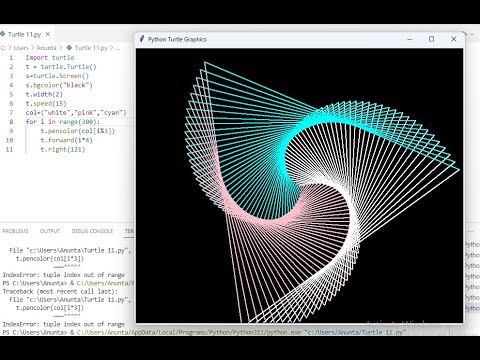
Task: Click the feather icon in the Turtle Graphics title bar
Action: click(142, 39)
